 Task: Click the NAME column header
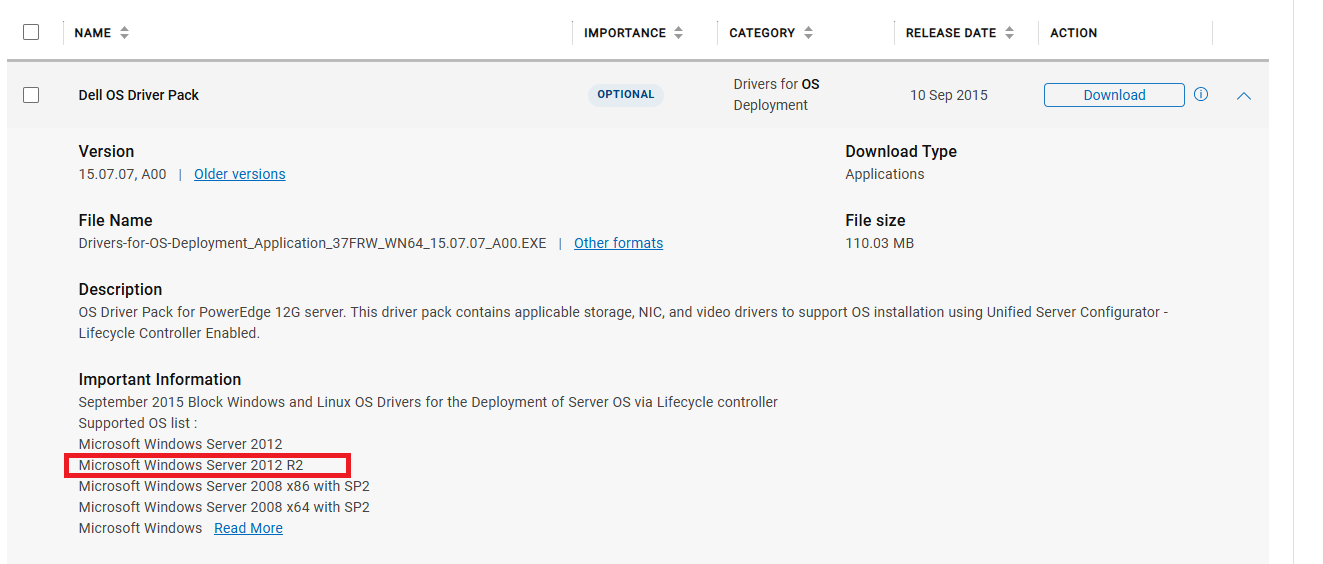tap(93, 33)
